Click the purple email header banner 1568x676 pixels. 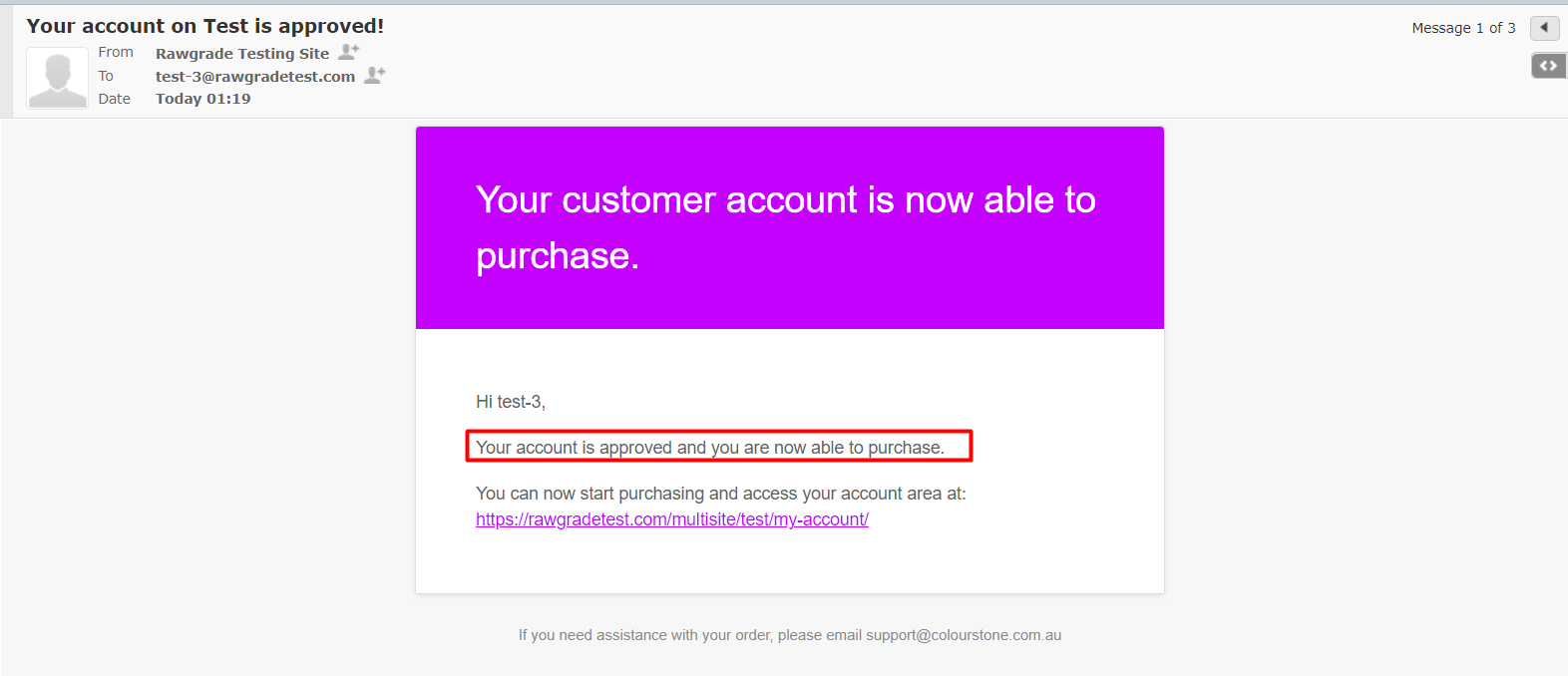[790, 227]
